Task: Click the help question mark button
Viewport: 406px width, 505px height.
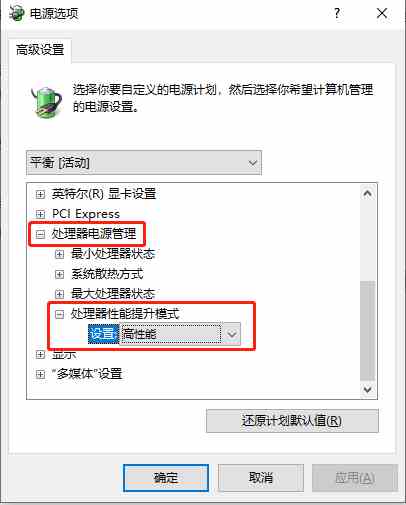Action: coord(337,13)
